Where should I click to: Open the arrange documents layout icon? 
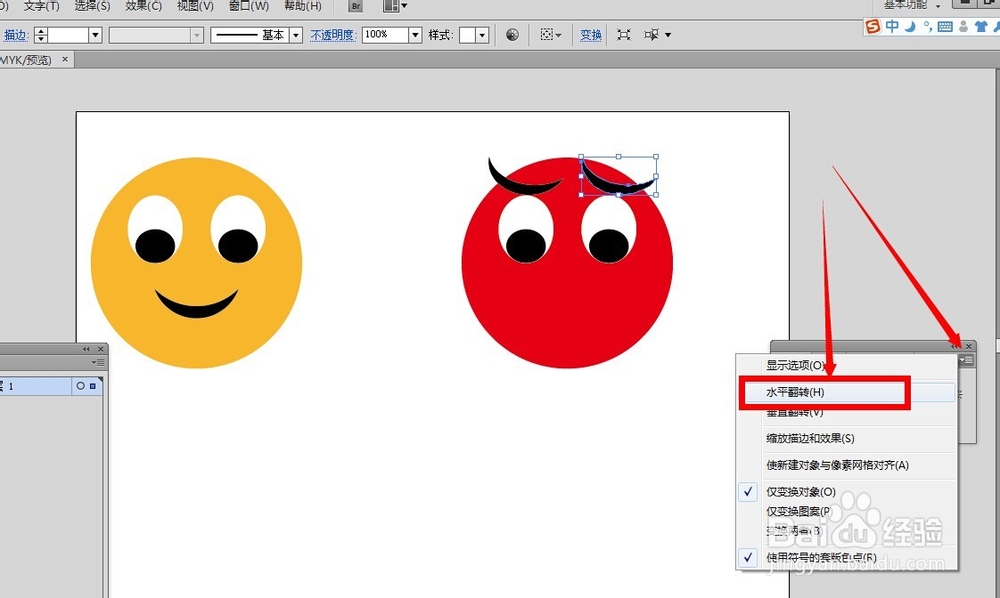394,6
